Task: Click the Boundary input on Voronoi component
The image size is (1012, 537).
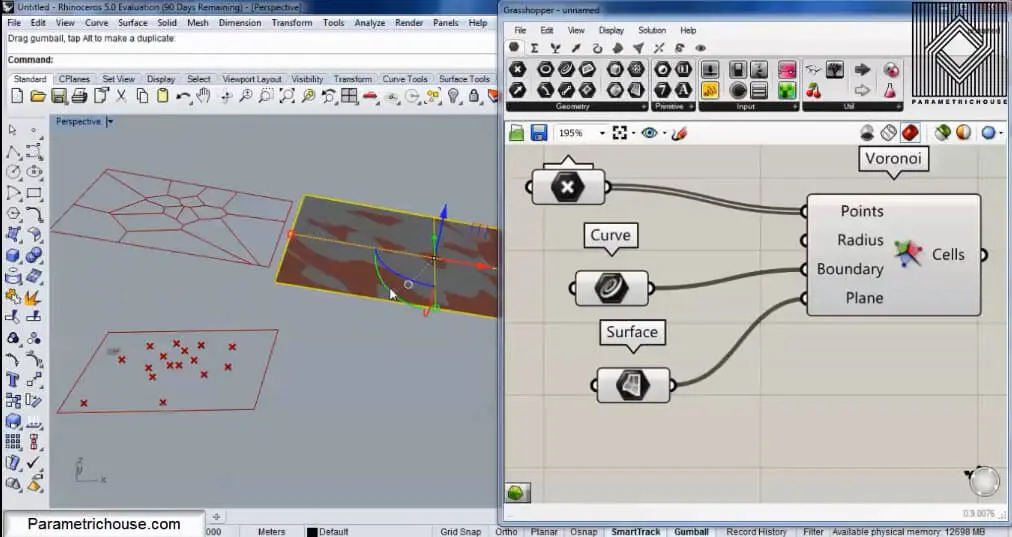Action: 850,268
